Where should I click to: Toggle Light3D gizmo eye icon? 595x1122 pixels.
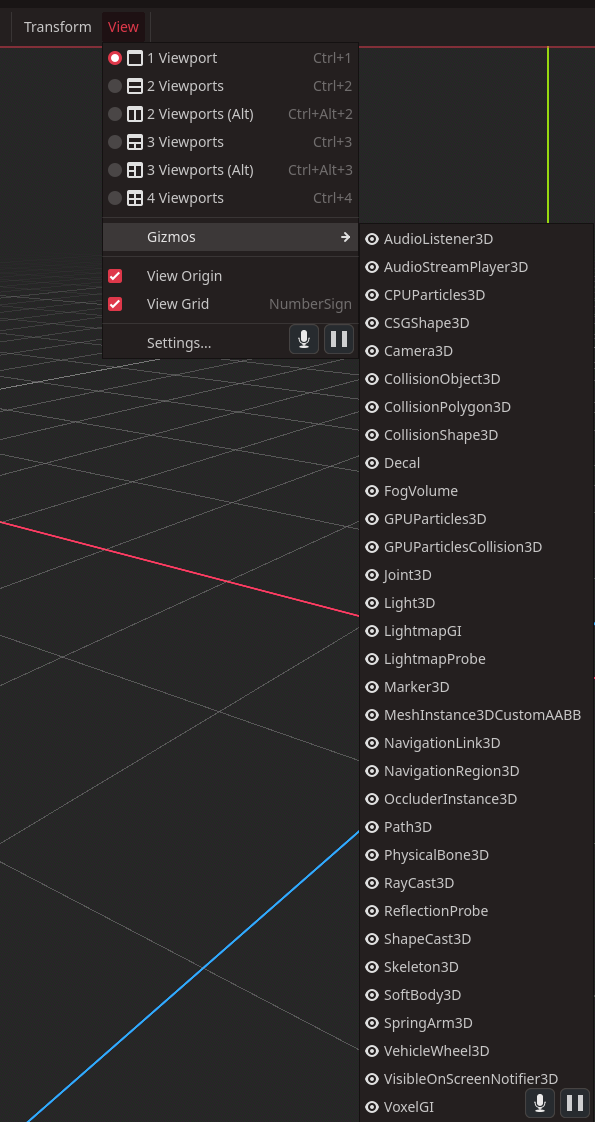pyautogui.click(x=371, y=603)
